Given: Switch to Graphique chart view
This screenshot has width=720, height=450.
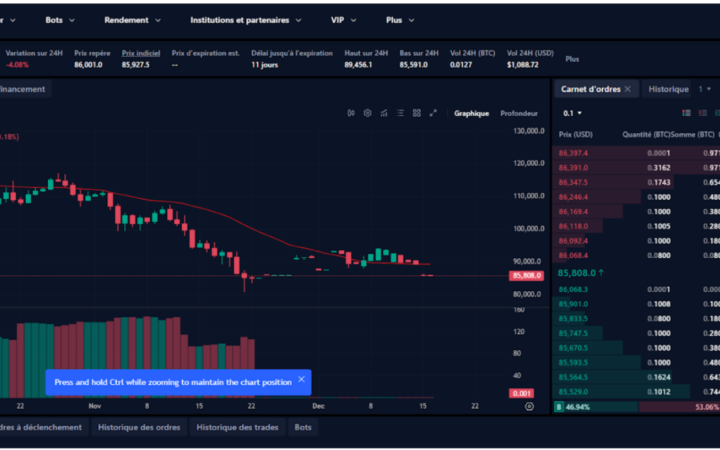Looking at the screenshot, I should [x=472, y=113].
